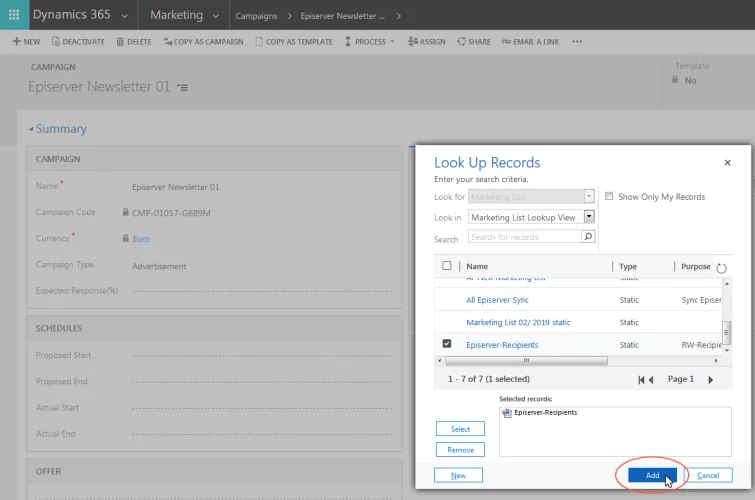Click the Add button
Image resolution: width=755 pixels, height=500 pixels.
click(652, 475)
